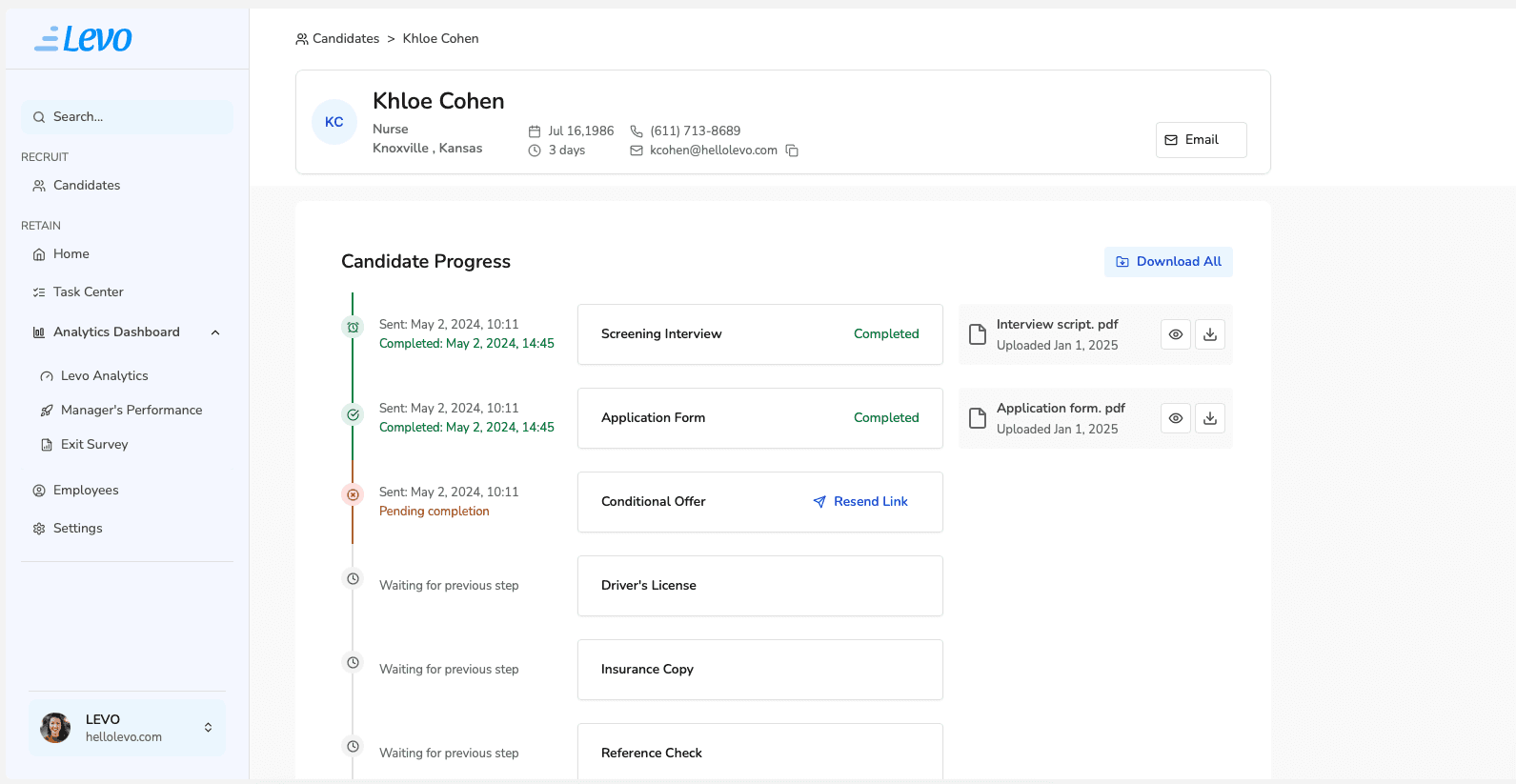Preview the Application form pdf
This screenshot has height=784, width=1516.
tap(1176, 418)
